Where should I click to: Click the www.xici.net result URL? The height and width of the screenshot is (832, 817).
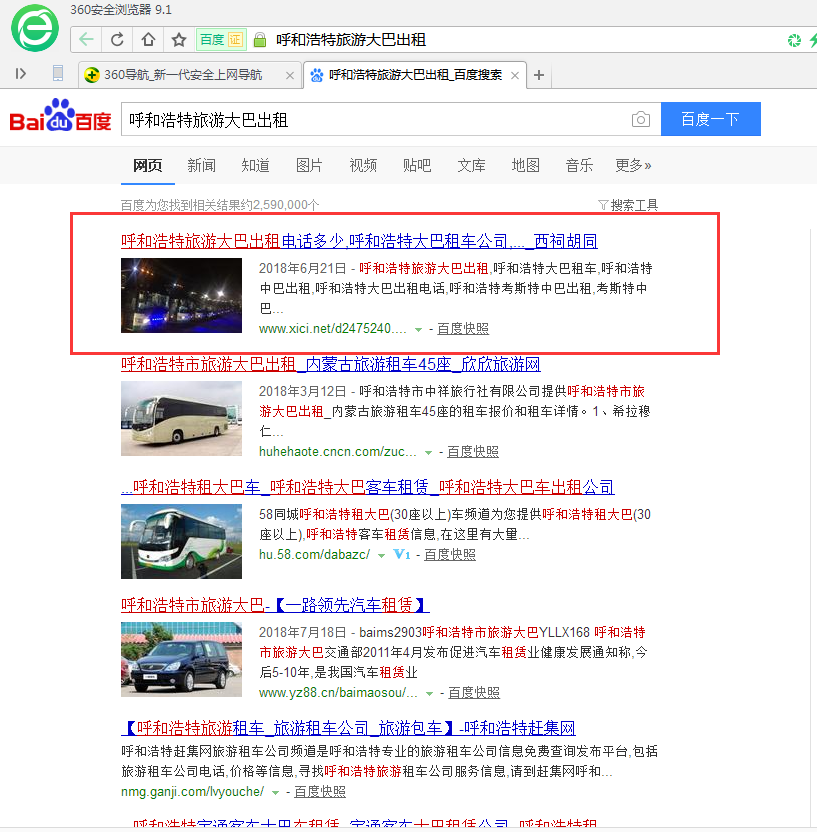[333, 329]
